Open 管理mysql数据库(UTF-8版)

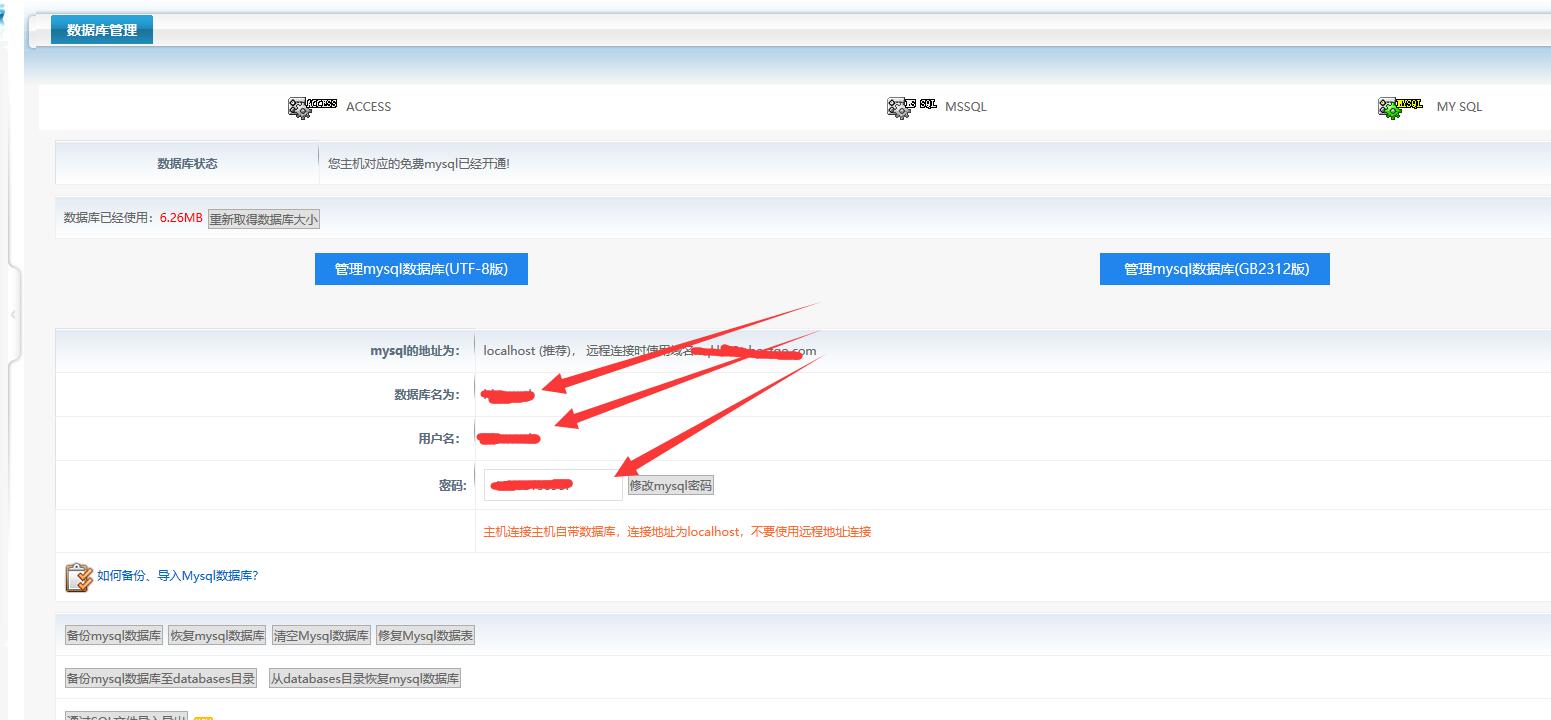[421, 269]
